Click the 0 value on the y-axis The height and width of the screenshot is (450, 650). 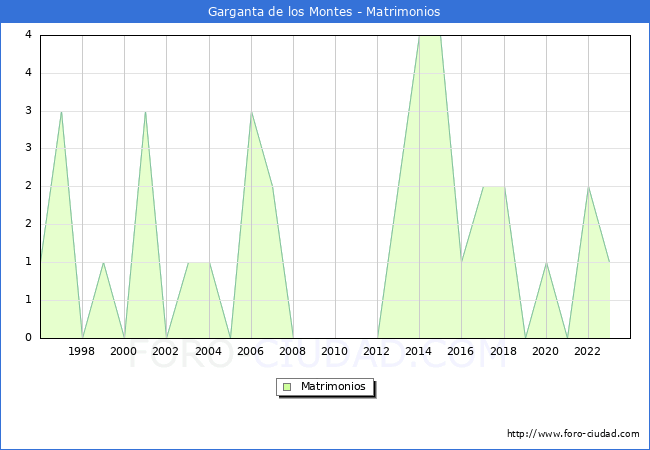28,337
